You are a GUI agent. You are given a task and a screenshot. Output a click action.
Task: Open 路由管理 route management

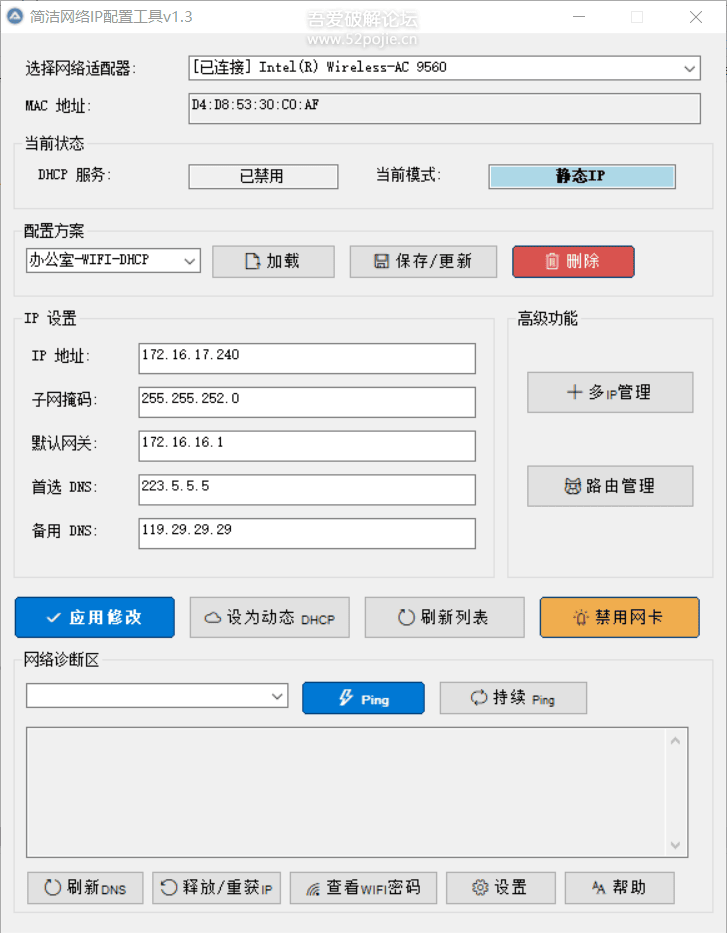[x=610, y=486]
